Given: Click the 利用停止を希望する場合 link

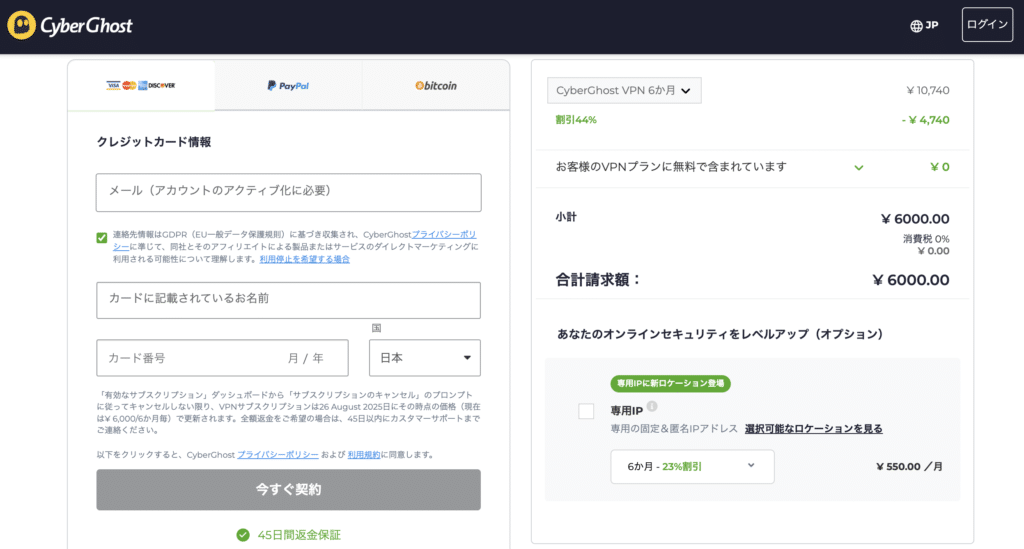Looking at the screenshot, I should 304,259.
